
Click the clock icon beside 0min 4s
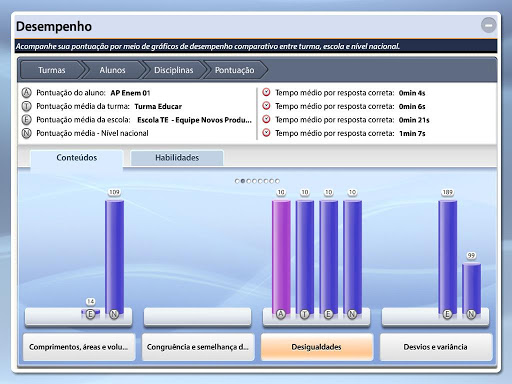tap(266, 92)
